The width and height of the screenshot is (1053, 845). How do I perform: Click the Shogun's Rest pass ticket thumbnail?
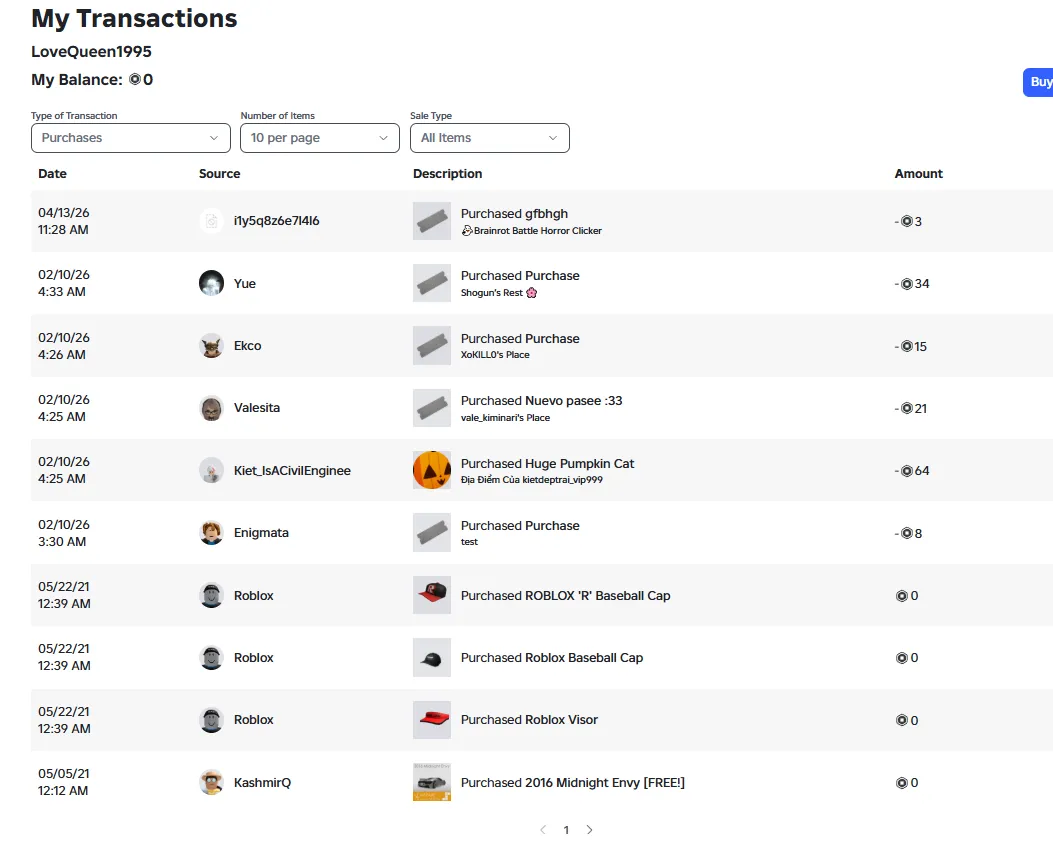point(432,283)
